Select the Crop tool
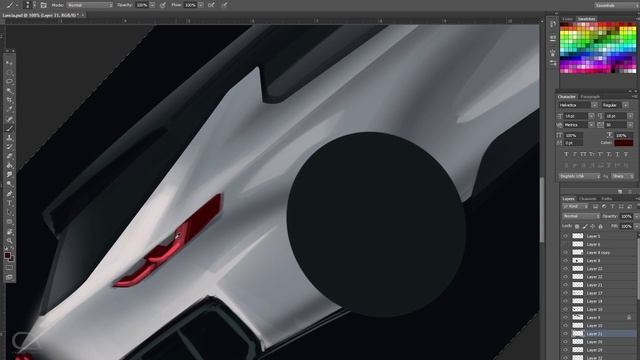The width and height of the screenshot is (640, 360). tap(9, 100)
